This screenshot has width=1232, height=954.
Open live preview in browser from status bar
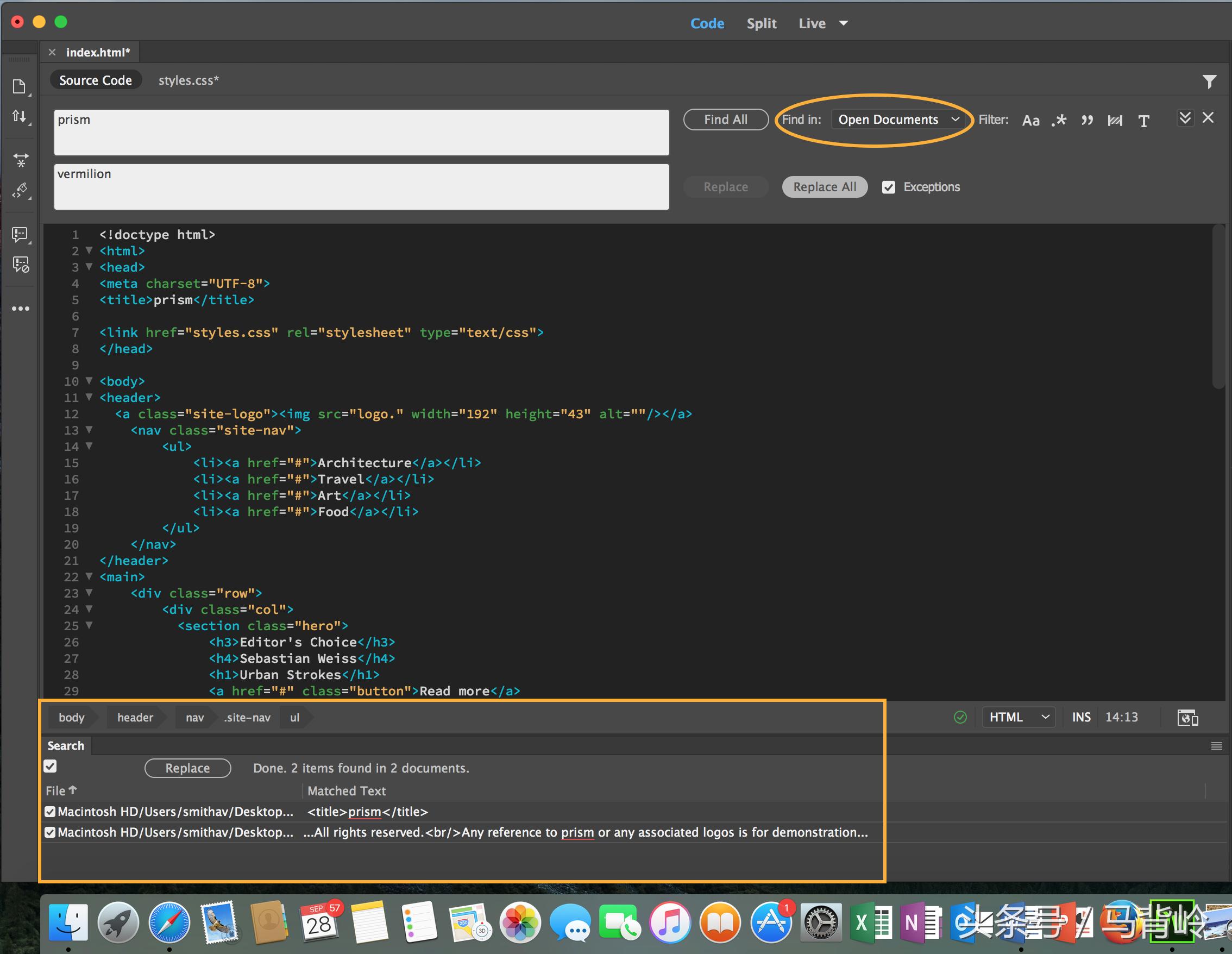1188,717
